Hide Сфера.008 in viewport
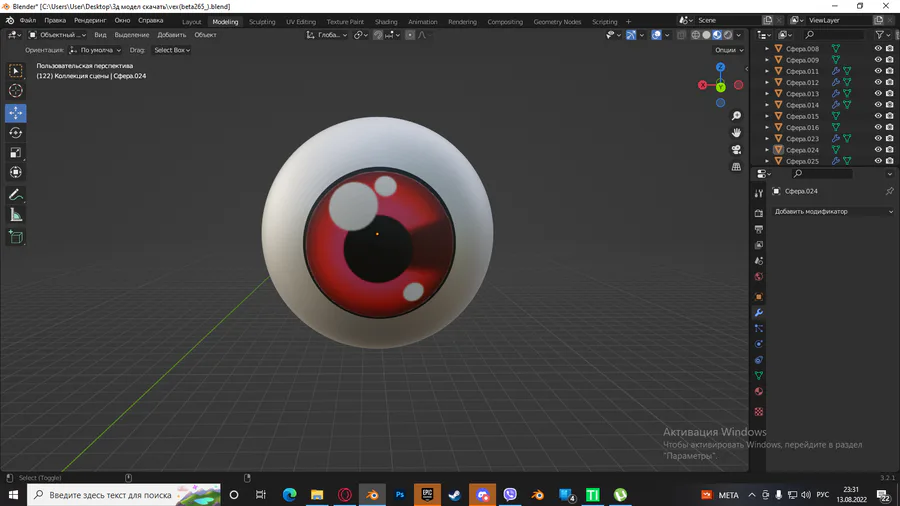The width and height of the screenshot is (900, 506). pyautogui.click(x=878, y=49)
